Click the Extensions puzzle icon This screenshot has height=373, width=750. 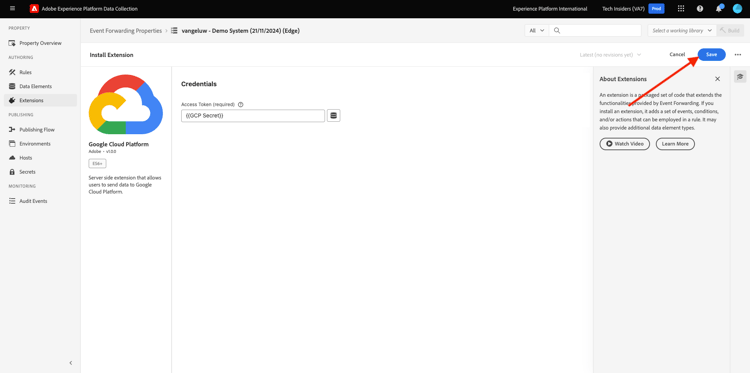click(12, 100)
